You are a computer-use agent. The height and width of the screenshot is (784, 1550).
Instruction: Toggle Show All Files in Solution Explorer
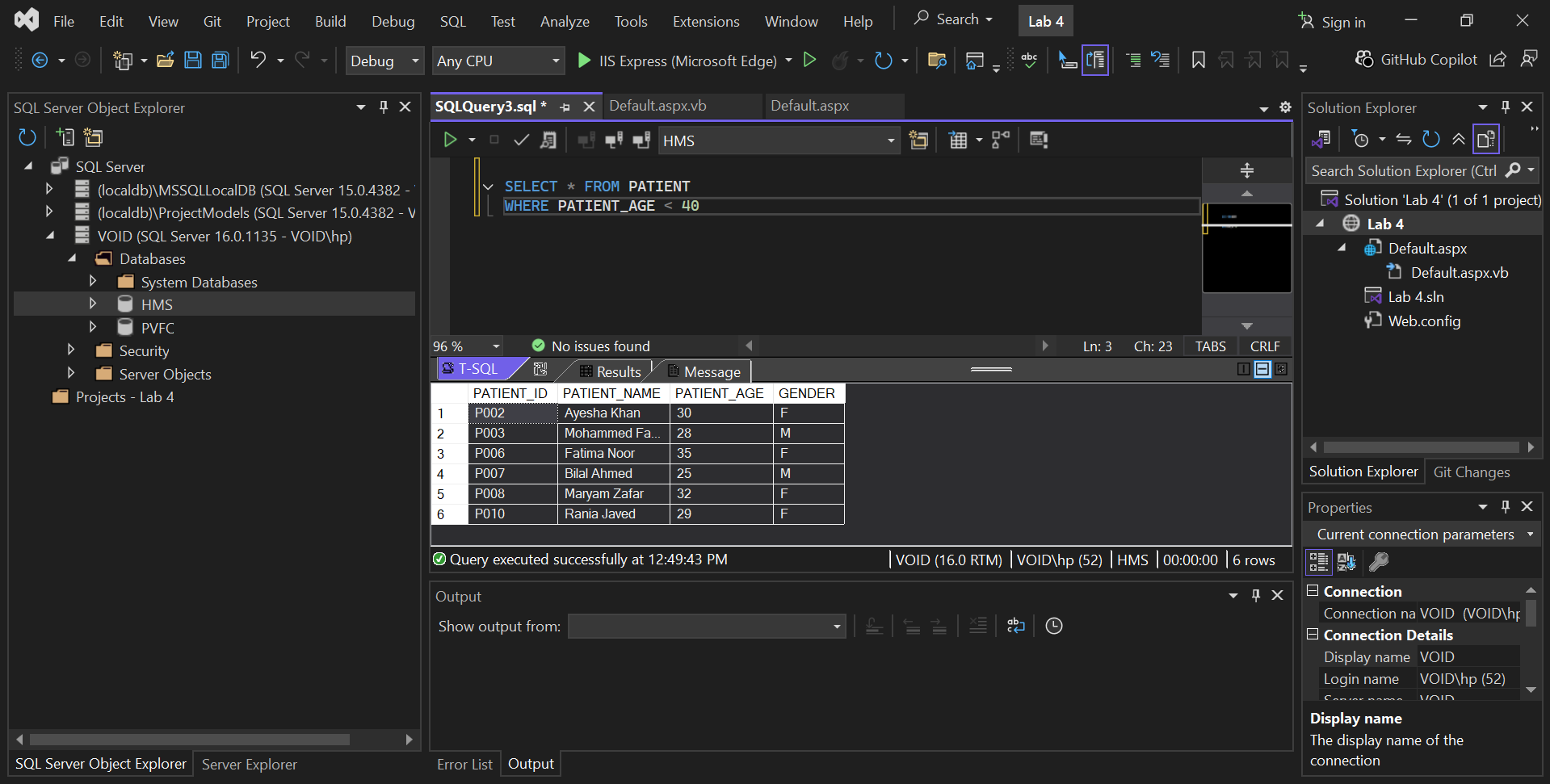click(1486, 140)
